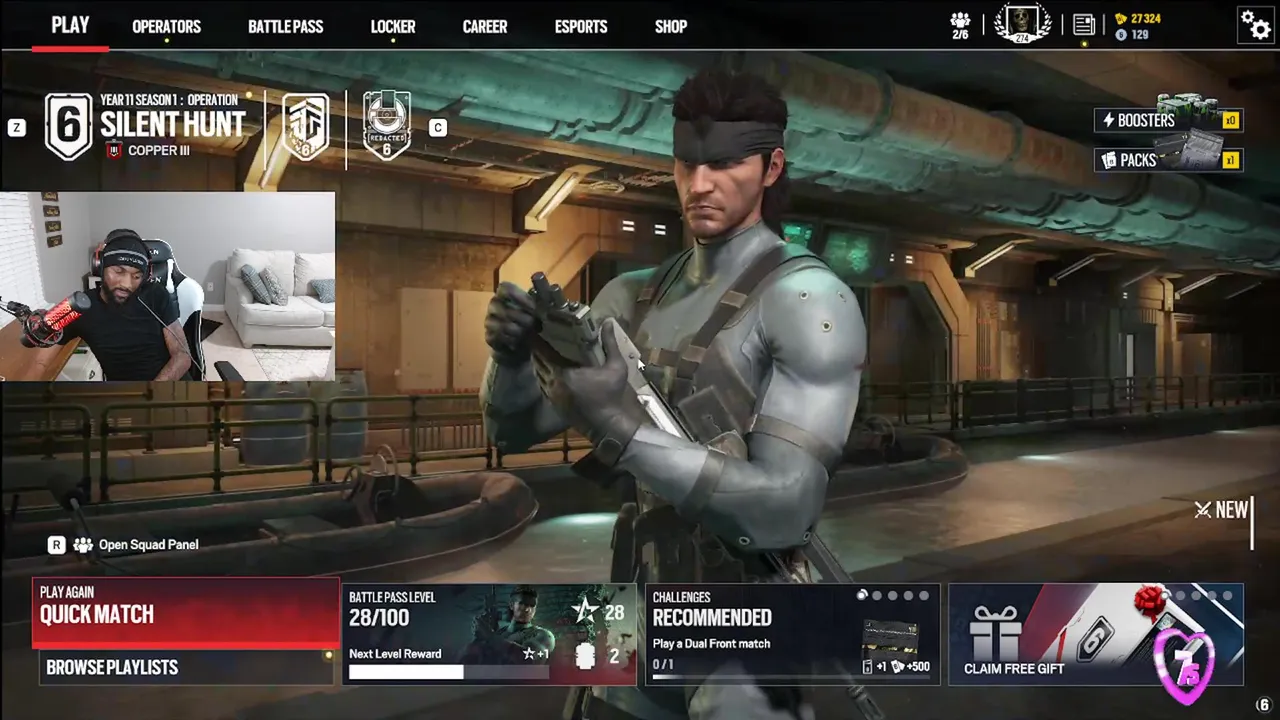Open the news feed newspaper icon
Image resolution: width=1280 pixels, height=720 pixels.
pyautogui.click(x=1084, y=24)
